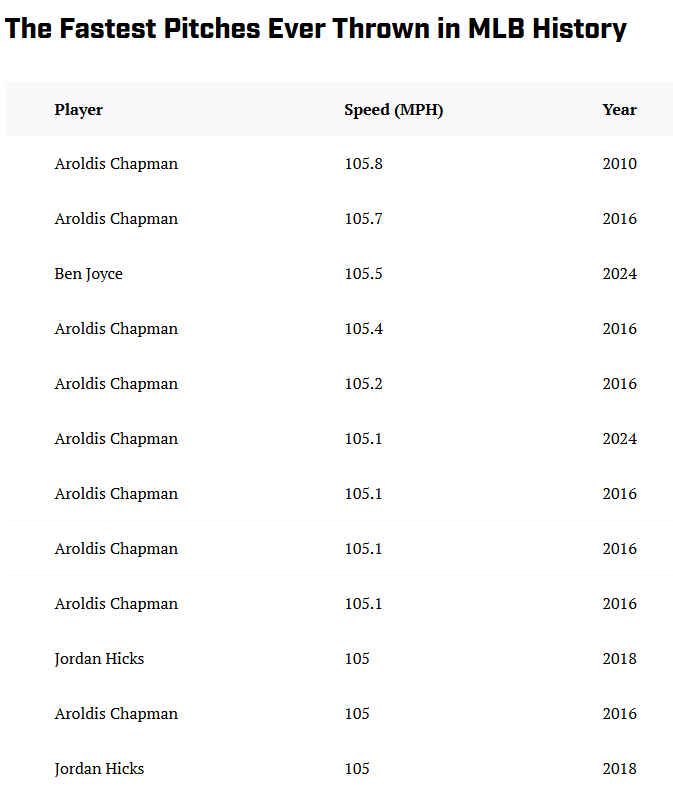Sort by the Speed (MPH) header
673x788 pixels.
pyautogui.click(x=393, y=110)
